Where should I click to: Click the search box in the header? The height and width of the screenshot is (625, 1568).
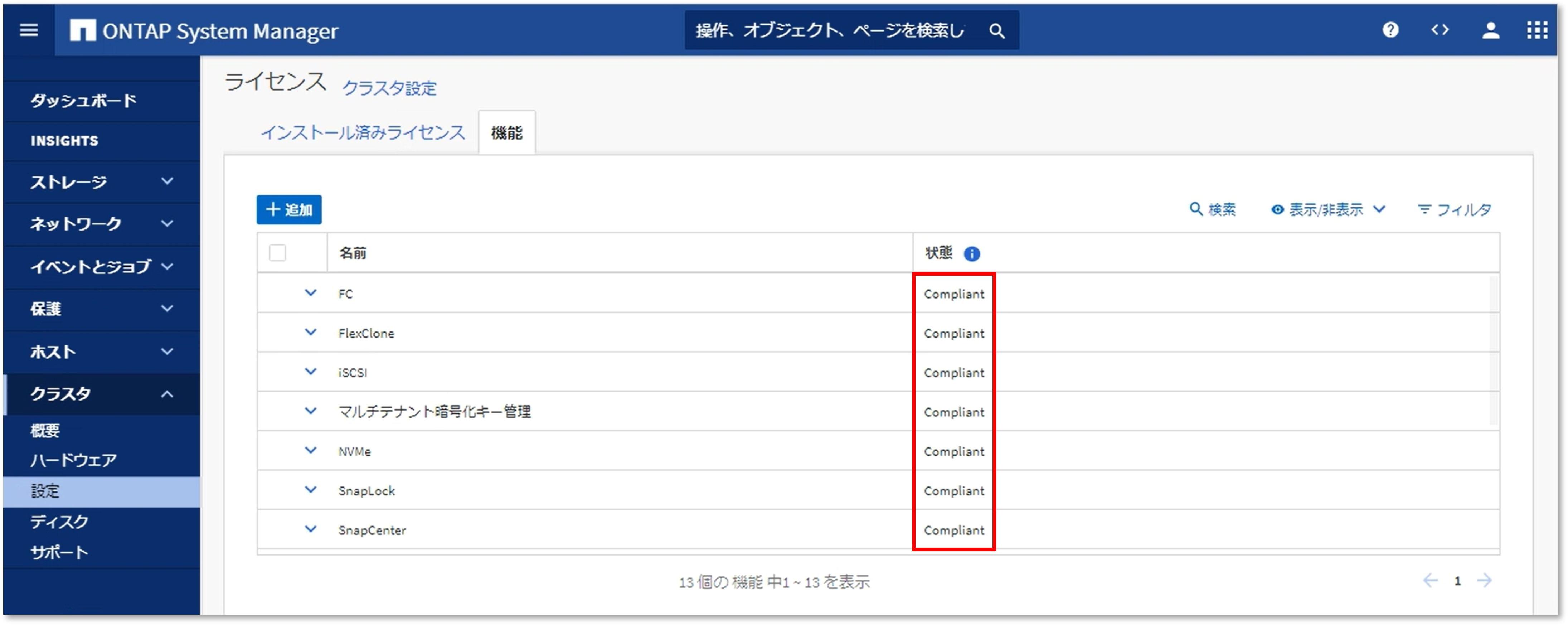[x=851, y=30]
